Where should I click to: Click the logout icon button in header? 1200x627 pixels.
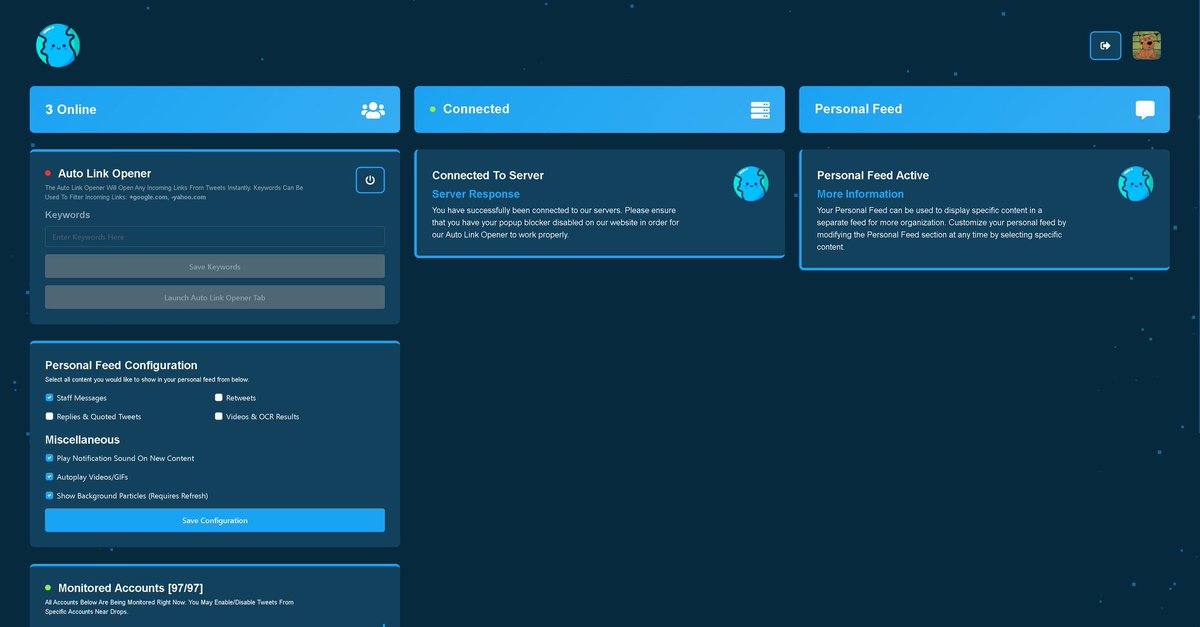point(1105,45)
